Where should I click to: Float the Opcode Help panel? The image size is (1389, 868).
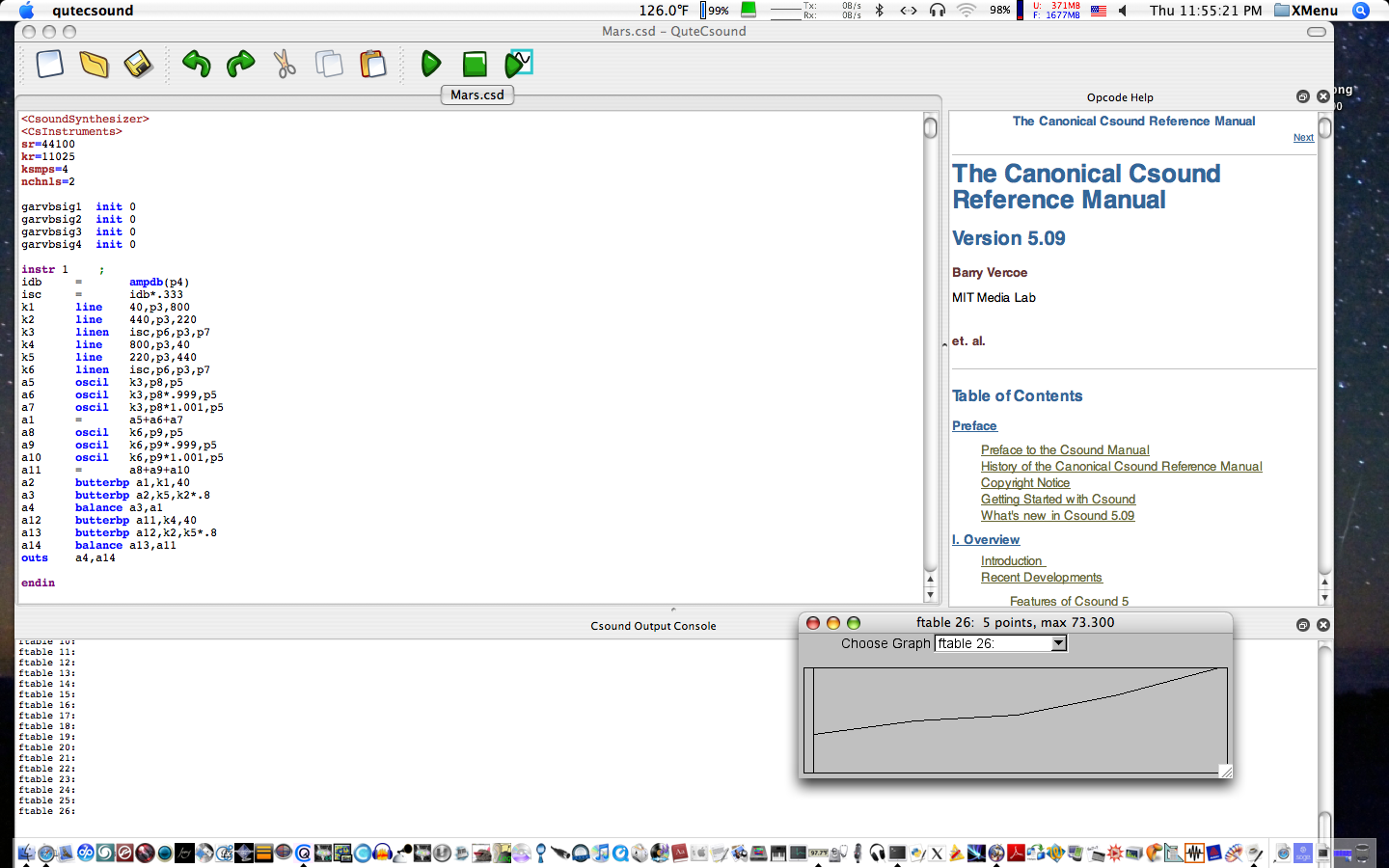[1303, 96]
